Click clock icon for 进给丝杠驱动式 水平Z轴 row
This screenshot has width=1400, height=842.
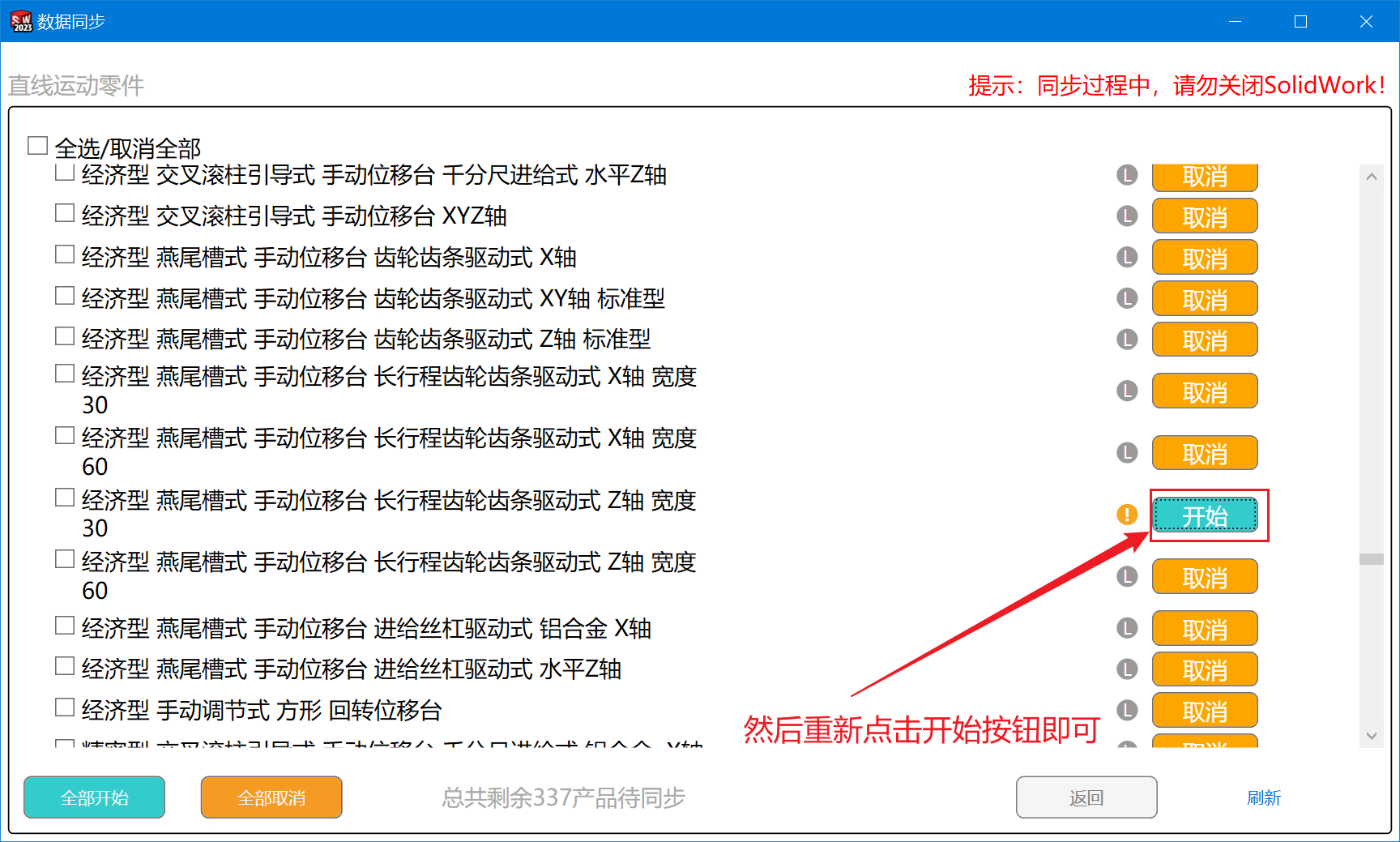click(1127, 669)
